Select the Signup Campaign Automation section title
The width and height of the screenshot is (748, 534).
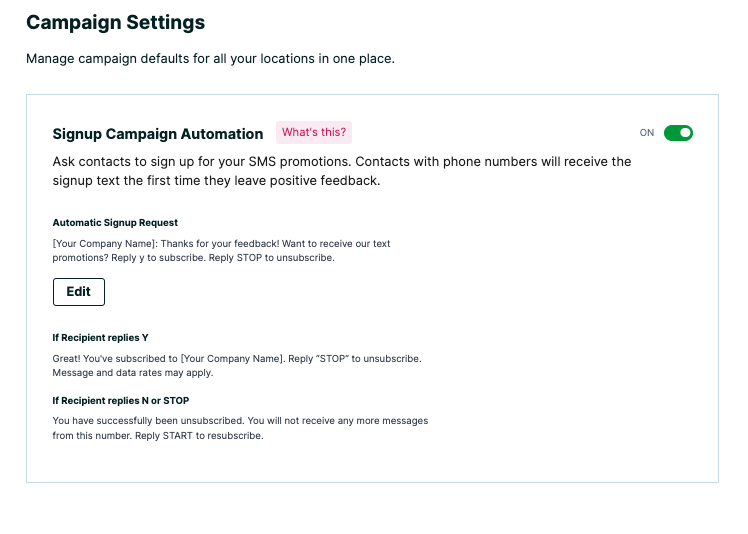tap(158, 134)
